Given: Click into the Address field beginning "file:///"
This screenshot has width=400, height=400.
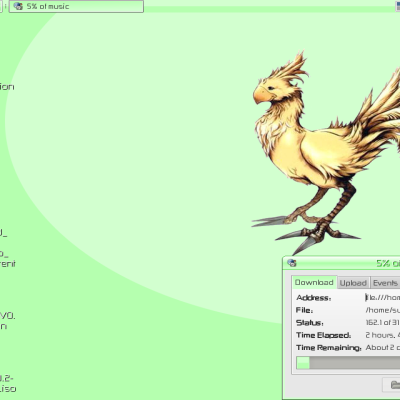Looking at the screenshot, I should (382, 297).
